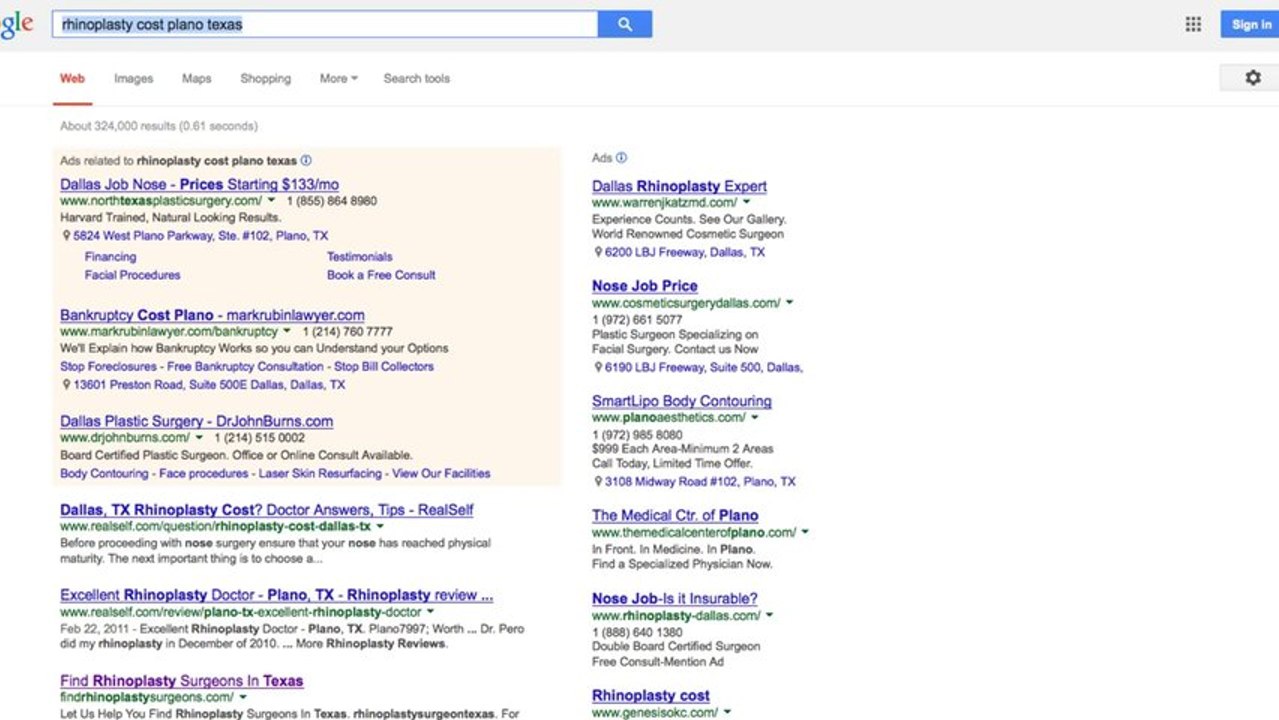The image size is (1279, 720).
Task: Click Stop Bill Collectors sitelink
Action: [384, 367]
